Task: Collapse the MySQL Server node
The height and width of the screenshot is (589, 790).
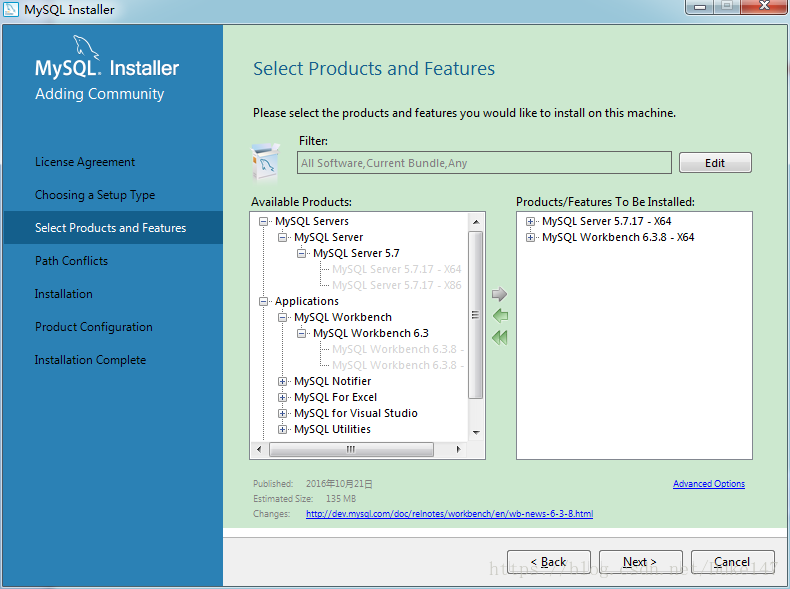Action: [x=282, y=237]
